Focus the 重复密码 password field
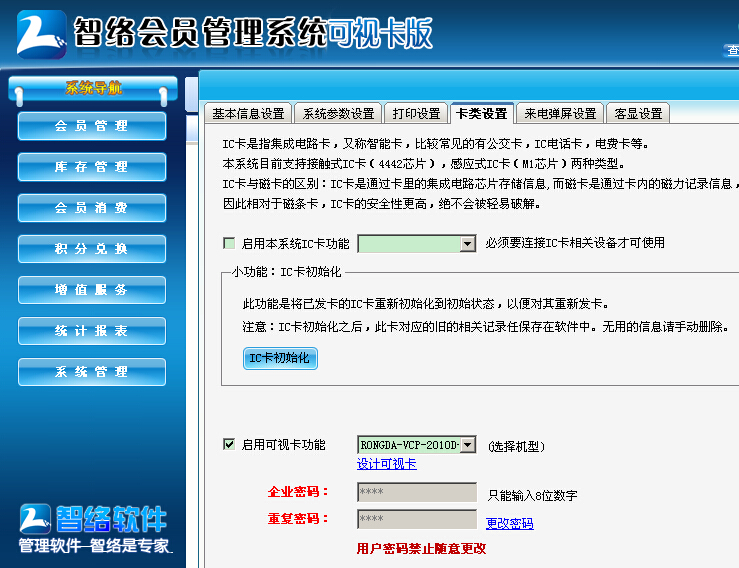The image size is (739, 568). point(417,519)
